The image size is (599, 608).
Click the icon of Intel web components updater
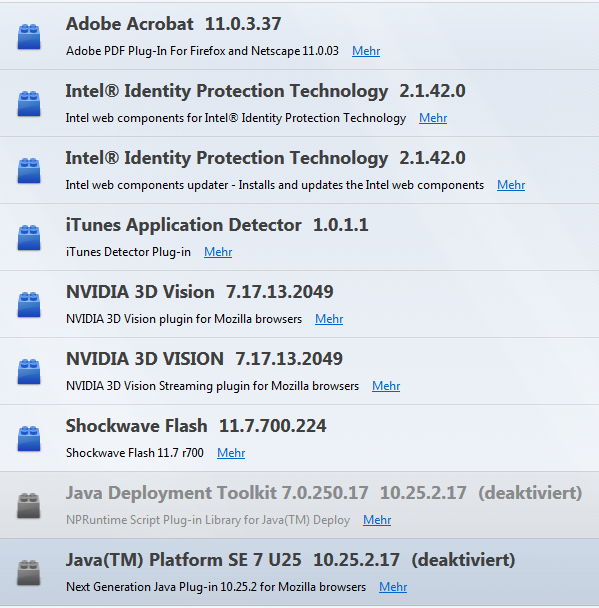(x=29, y=171)
